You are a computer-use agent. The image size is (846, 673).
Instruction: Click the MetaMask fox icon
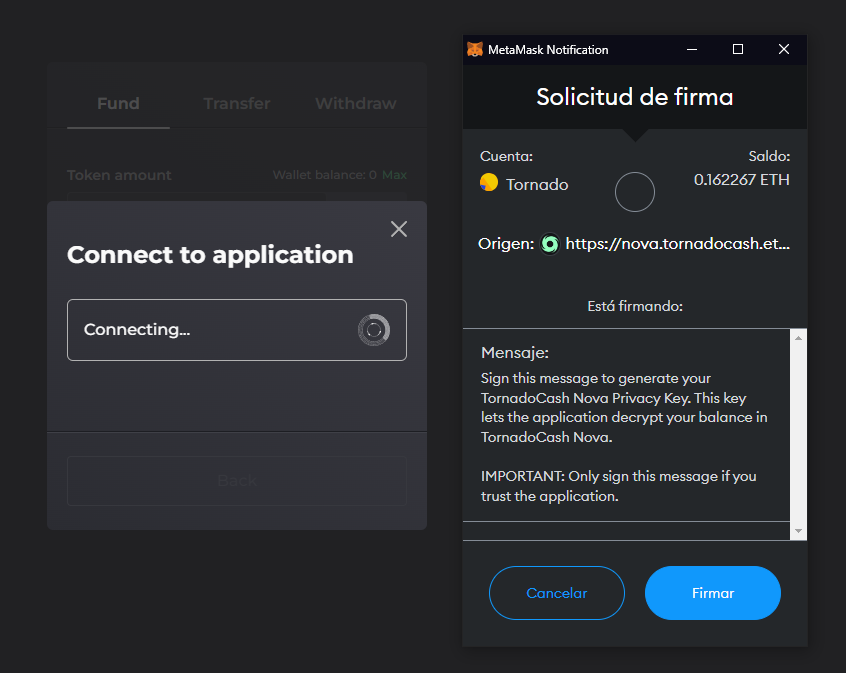[474, 49]
